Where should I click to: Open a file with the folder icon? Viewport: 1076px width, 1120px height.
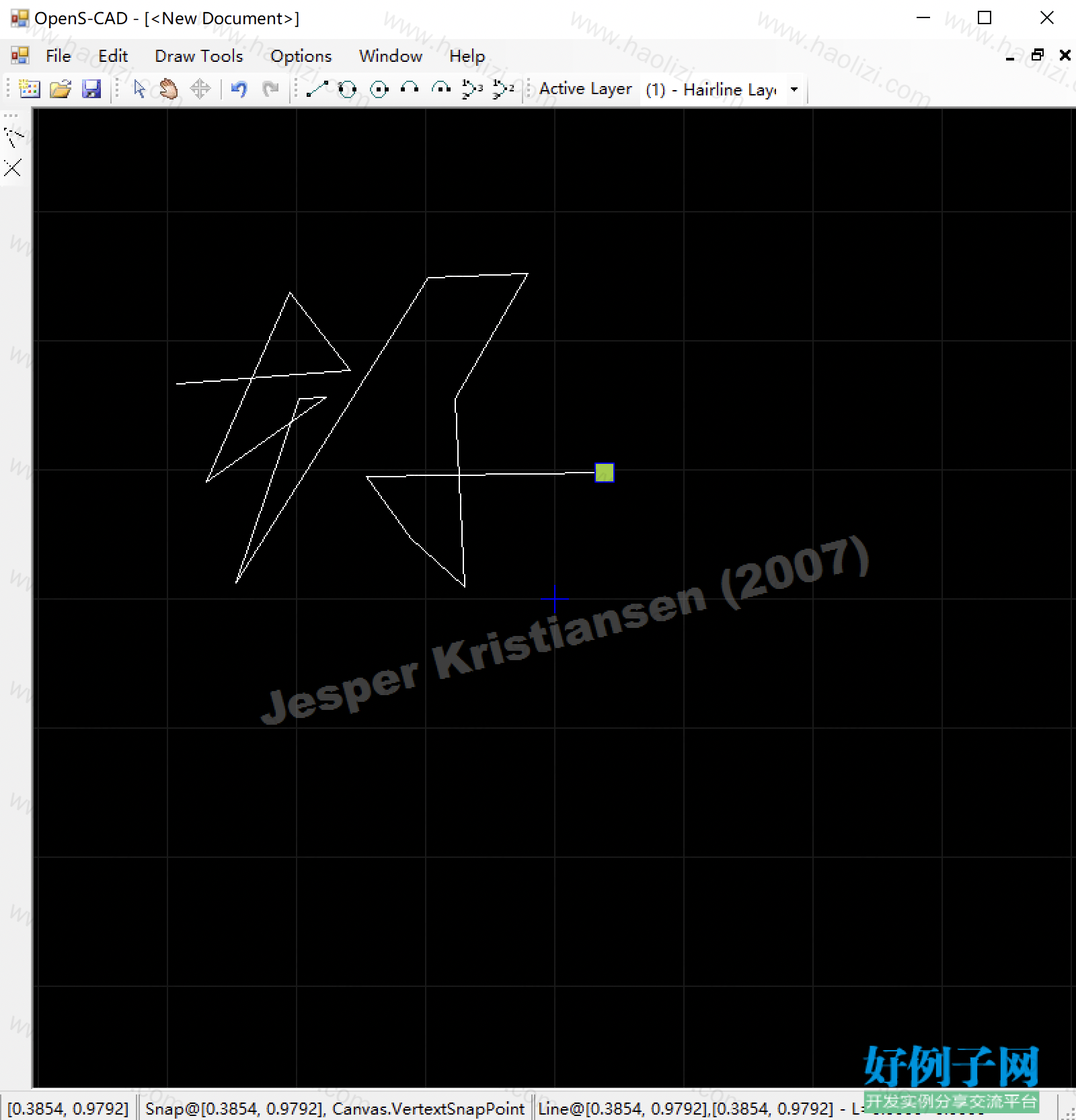(x=61, y=89)
